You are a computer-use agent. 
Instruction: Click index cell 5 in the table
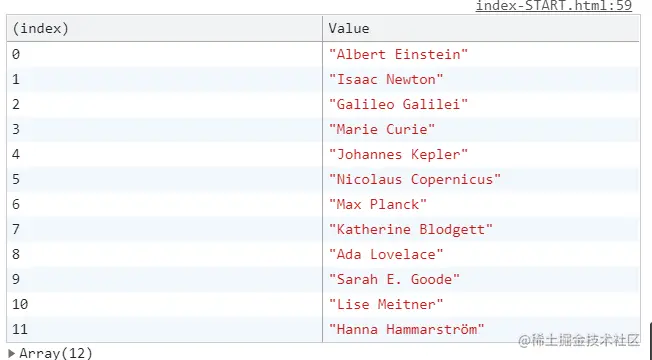click(165, 179)
